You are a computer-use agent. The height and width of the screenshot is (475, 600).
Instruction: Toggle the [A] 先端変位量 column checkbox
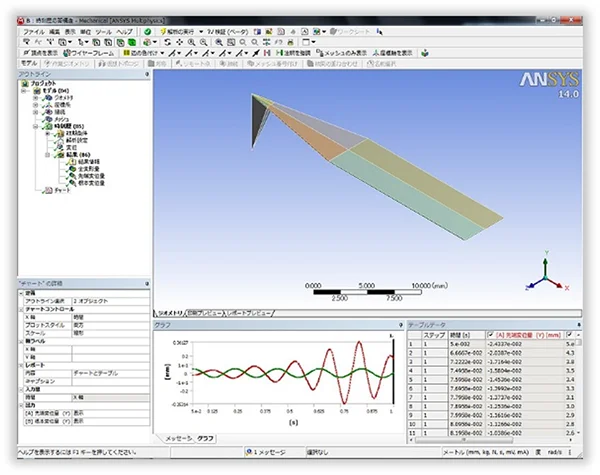(x=491, y=335)
